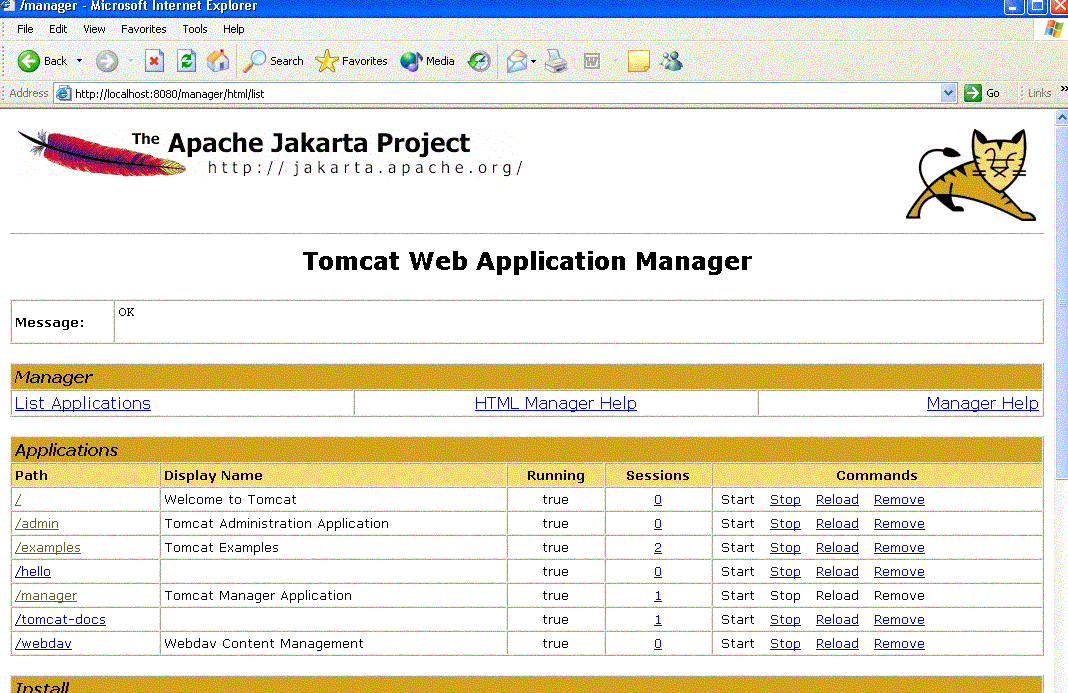1068x693 pixels.
Task: Open the View menu
Action: coord(94,29)
